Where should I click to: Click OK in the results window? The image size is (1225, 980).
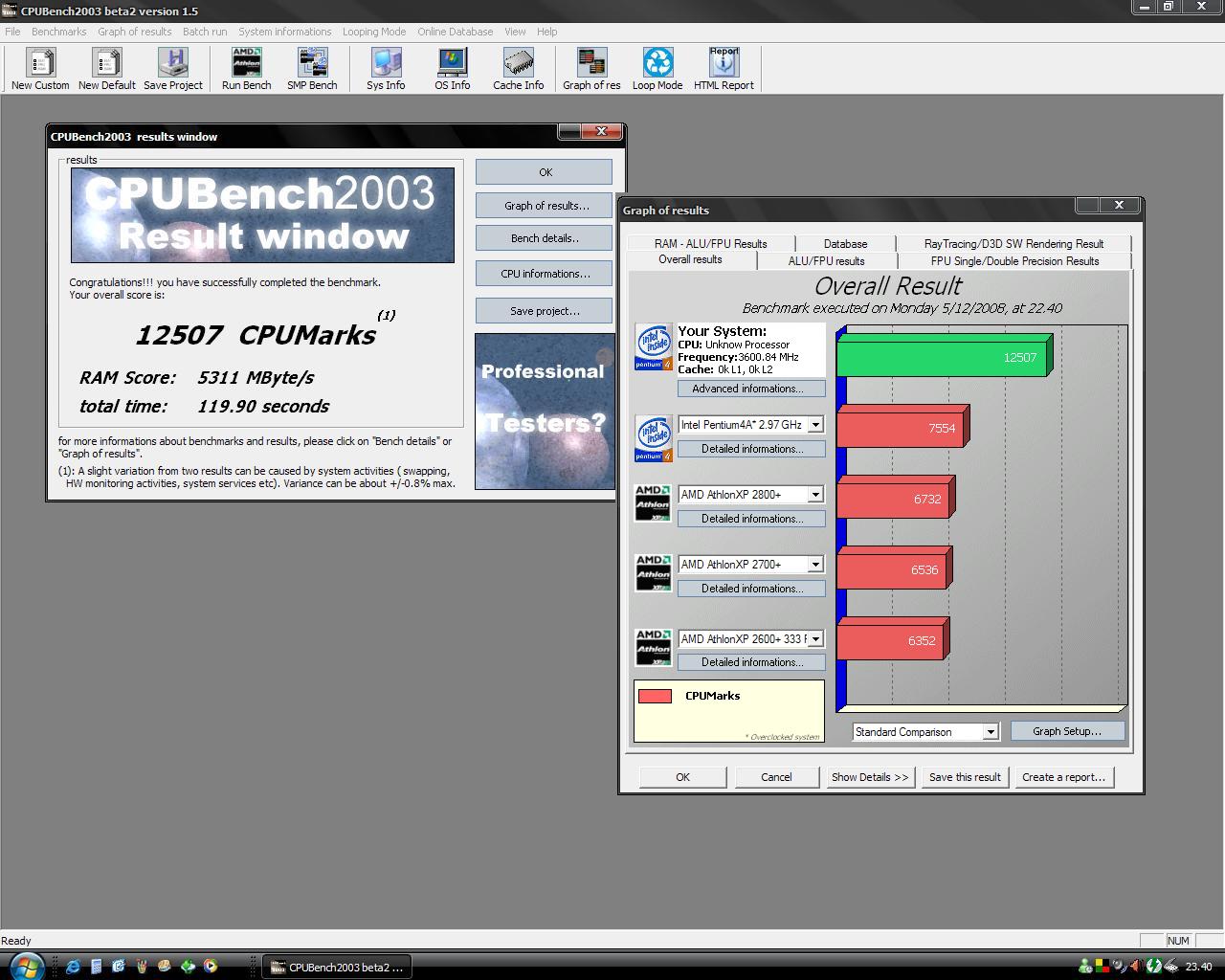click(545, 172)
